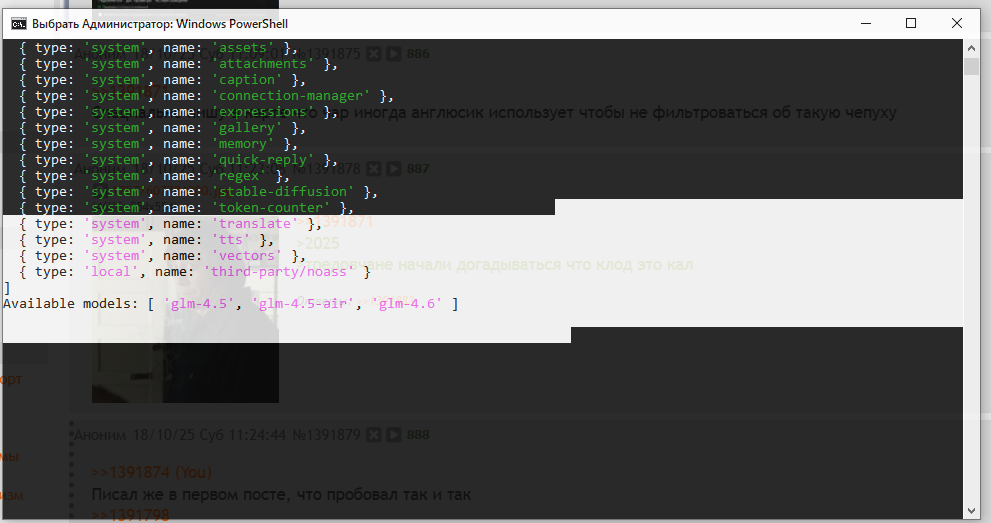991x523 pixels.
Task: Click the 'token-counter' extension line
Action: point(186,208)
